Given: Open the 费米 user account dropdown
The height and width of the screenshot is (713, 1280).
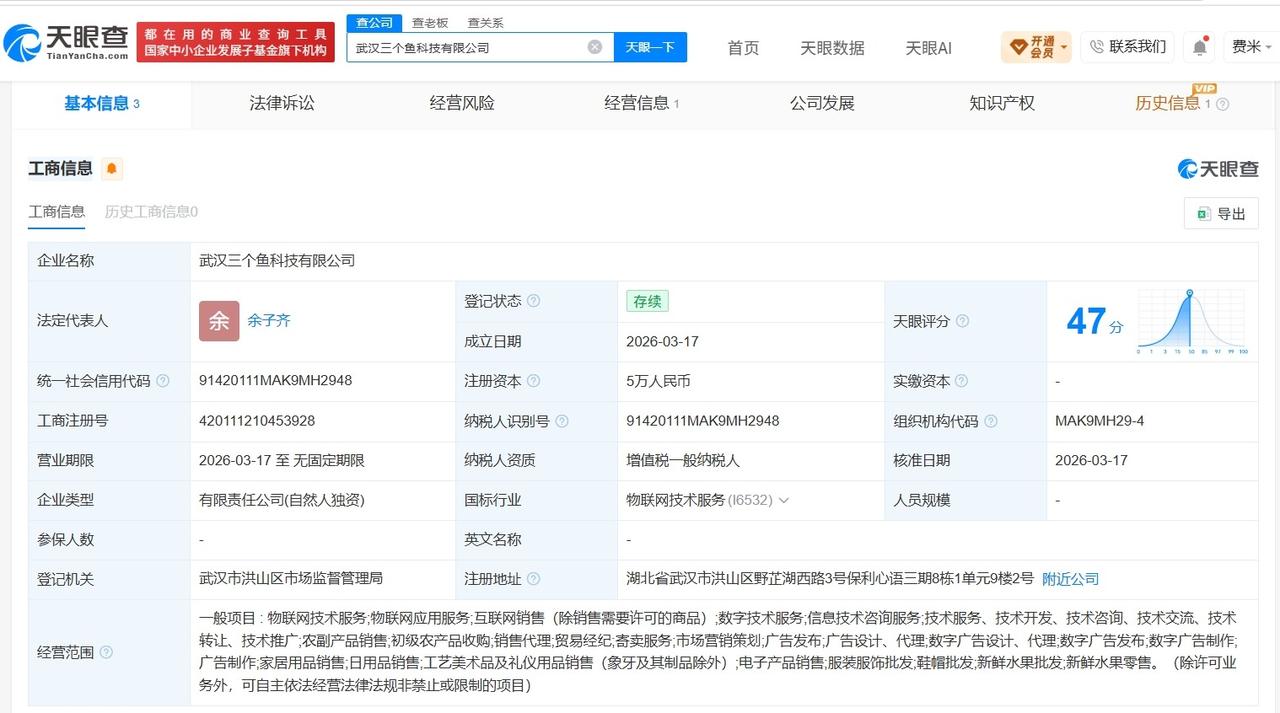Looking at the screenshot, I should 1252,47.
